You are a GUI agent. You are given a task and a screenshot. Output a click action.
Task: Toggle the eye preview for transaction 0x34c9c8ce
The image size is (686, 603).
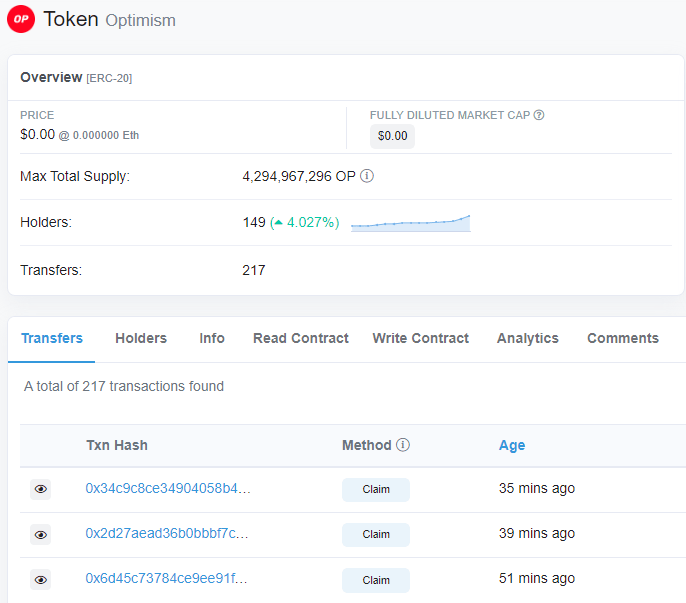coord(41,489)
